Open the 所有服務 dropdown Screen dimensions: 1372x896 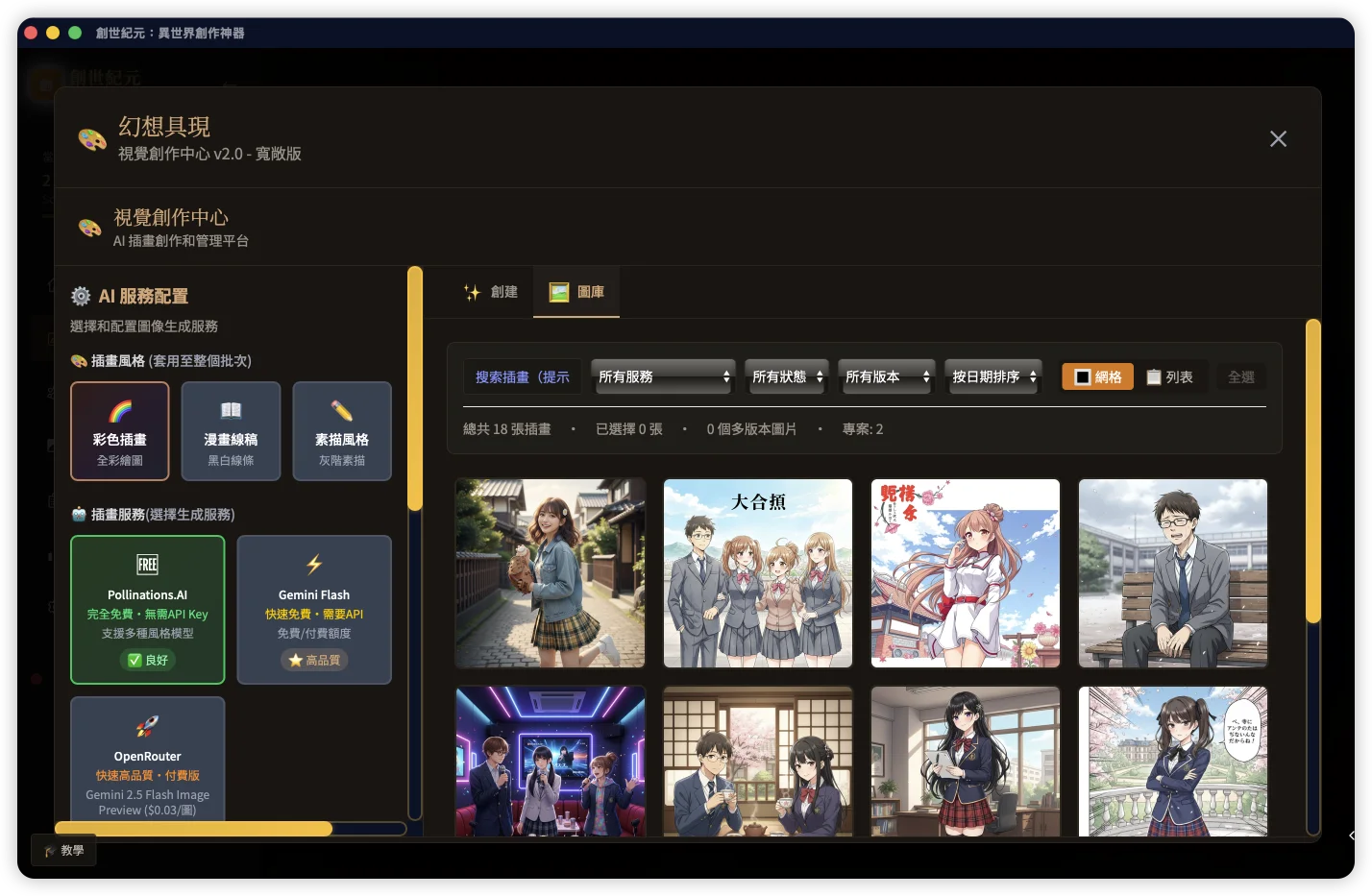click(662, 376)
